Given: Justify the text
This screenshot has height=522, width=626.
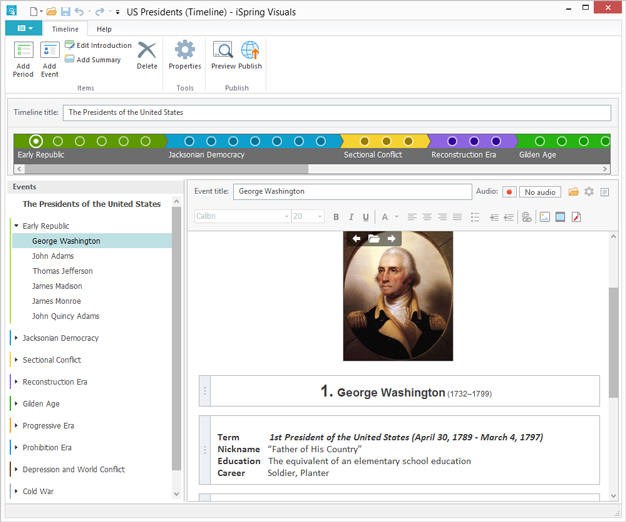Looking at the screenshot, I should pos(457,217).
